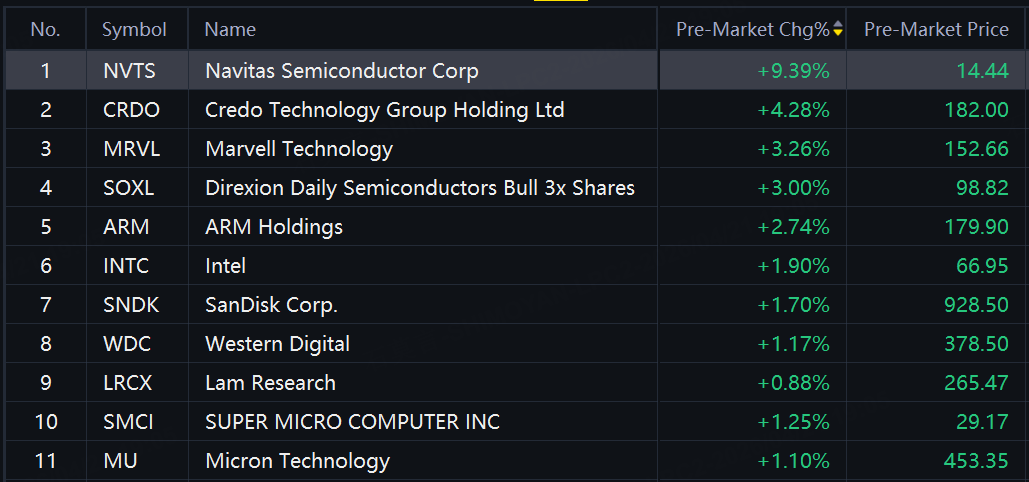Image resolution: width=1029 pixels, height=482 pixels.
Task: Open Direxion Daily Semiconductors Bull 3x Shares
Action: (x=420, y=188)
